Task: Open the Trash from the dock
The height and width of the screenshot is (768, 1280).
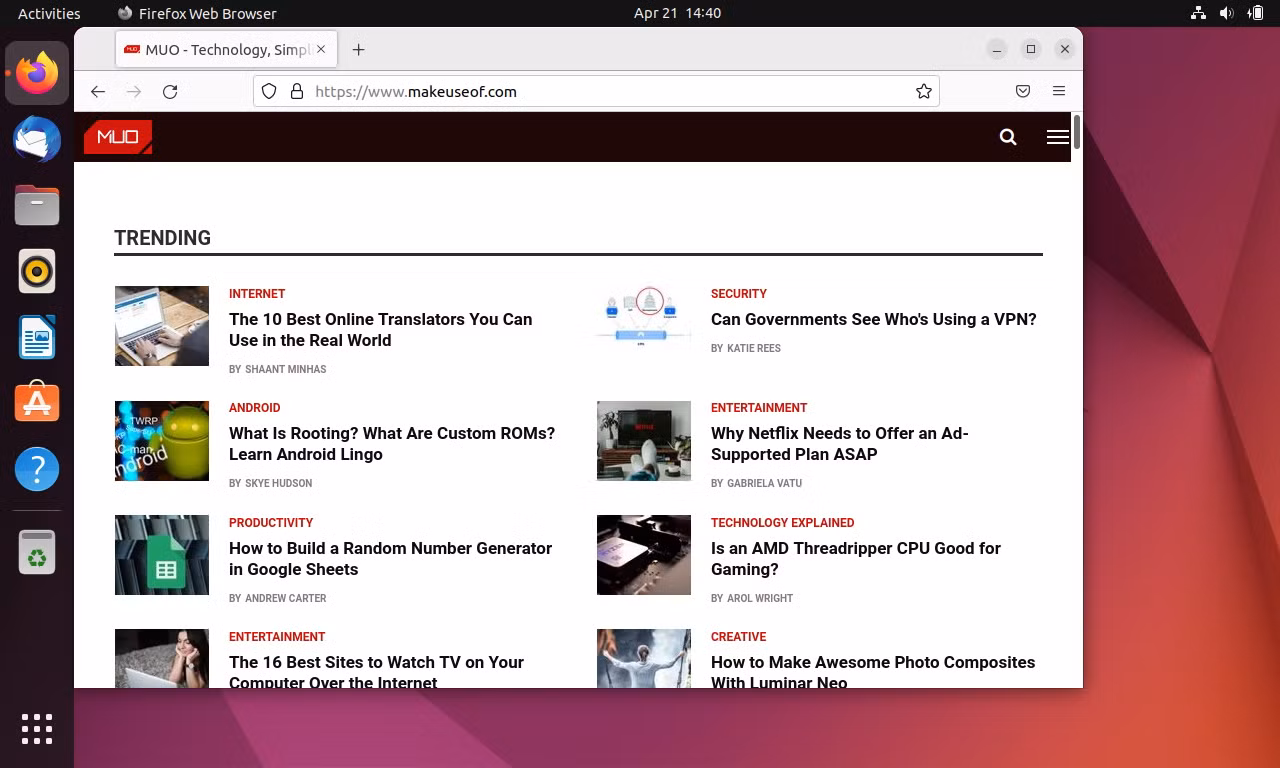Action: (x=37, y=552)
